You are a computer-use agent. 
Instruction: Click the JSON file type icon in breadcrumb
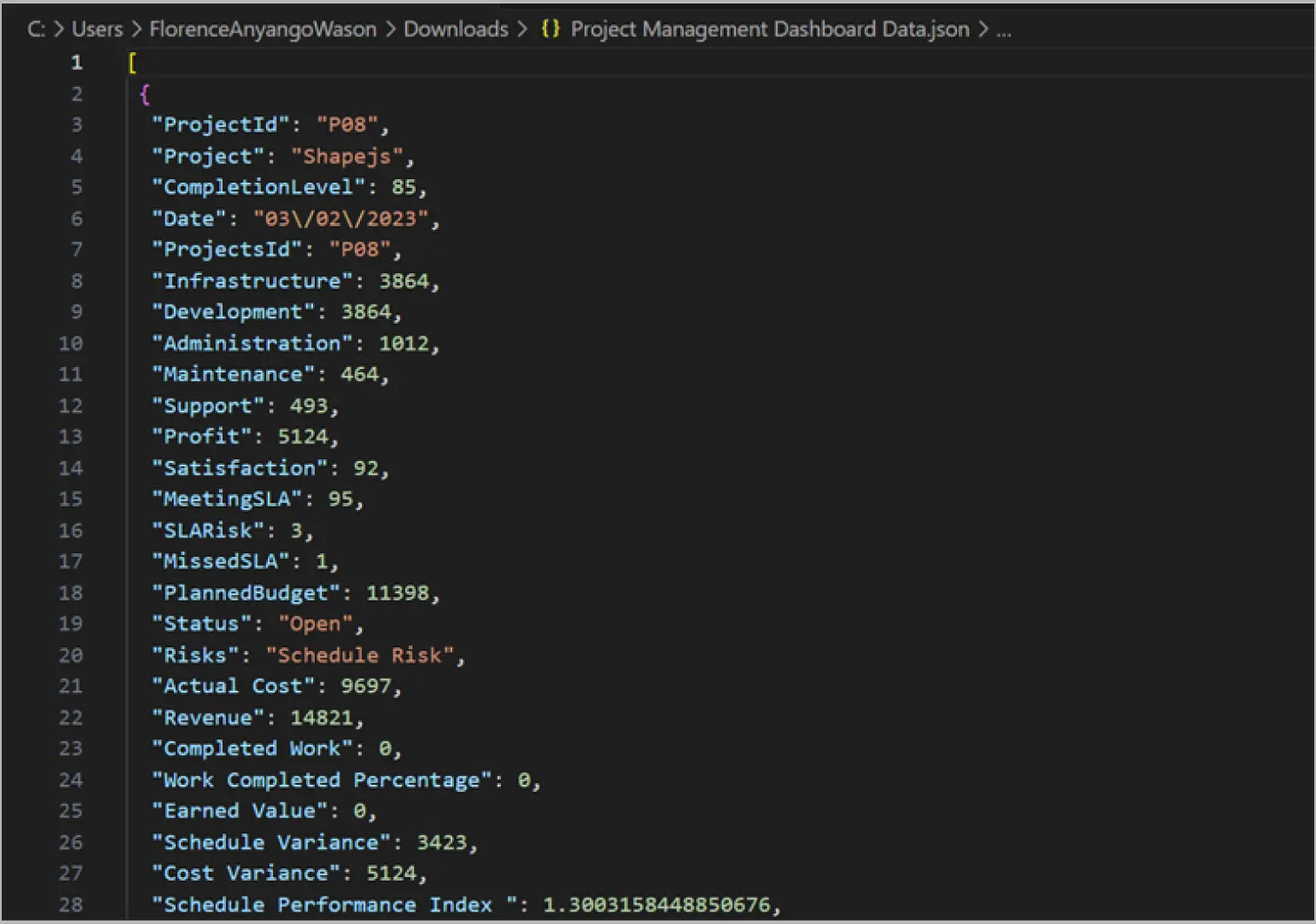[x=548, y=28]
